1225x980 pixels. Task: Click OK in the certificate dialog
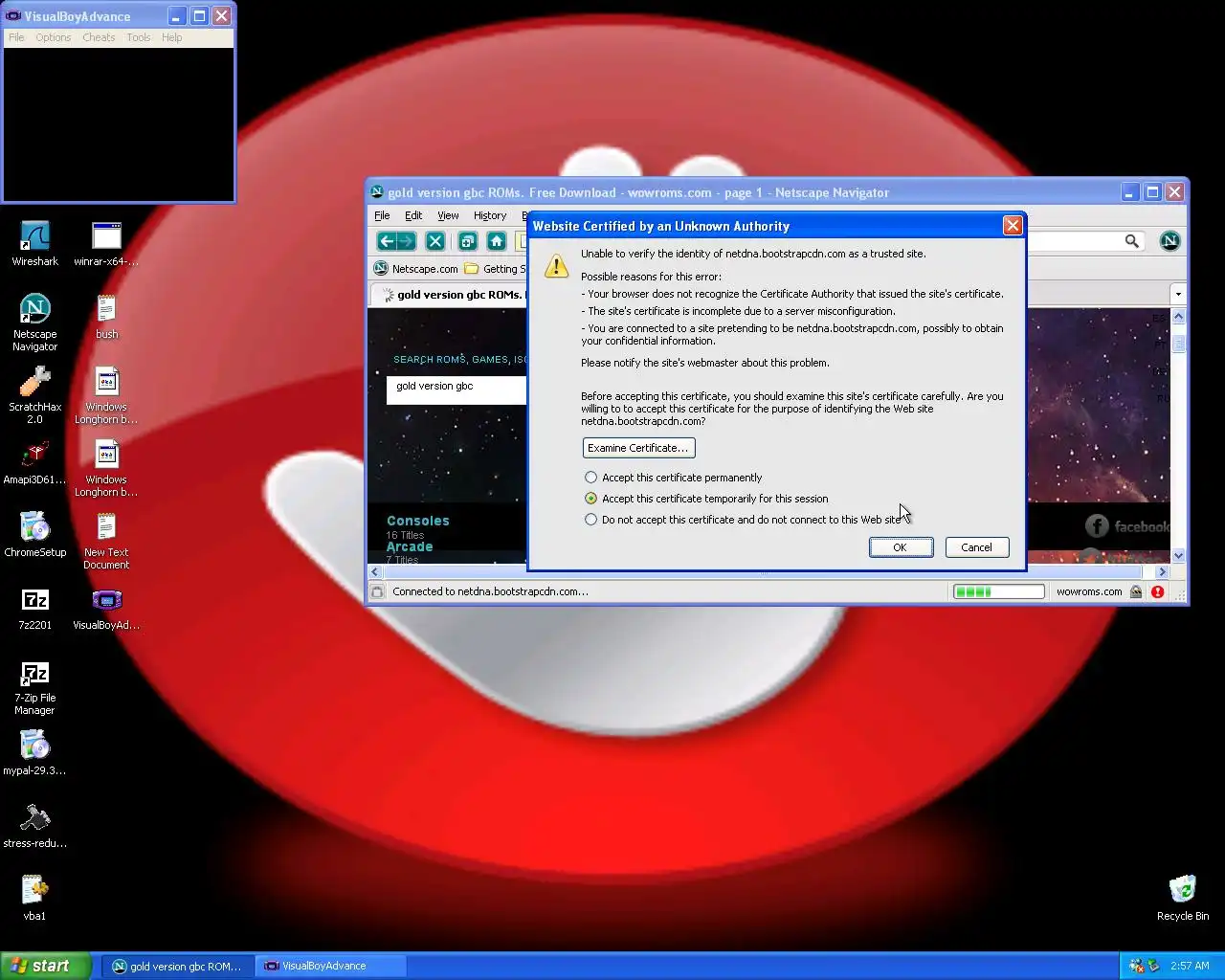tap(901, 547)
